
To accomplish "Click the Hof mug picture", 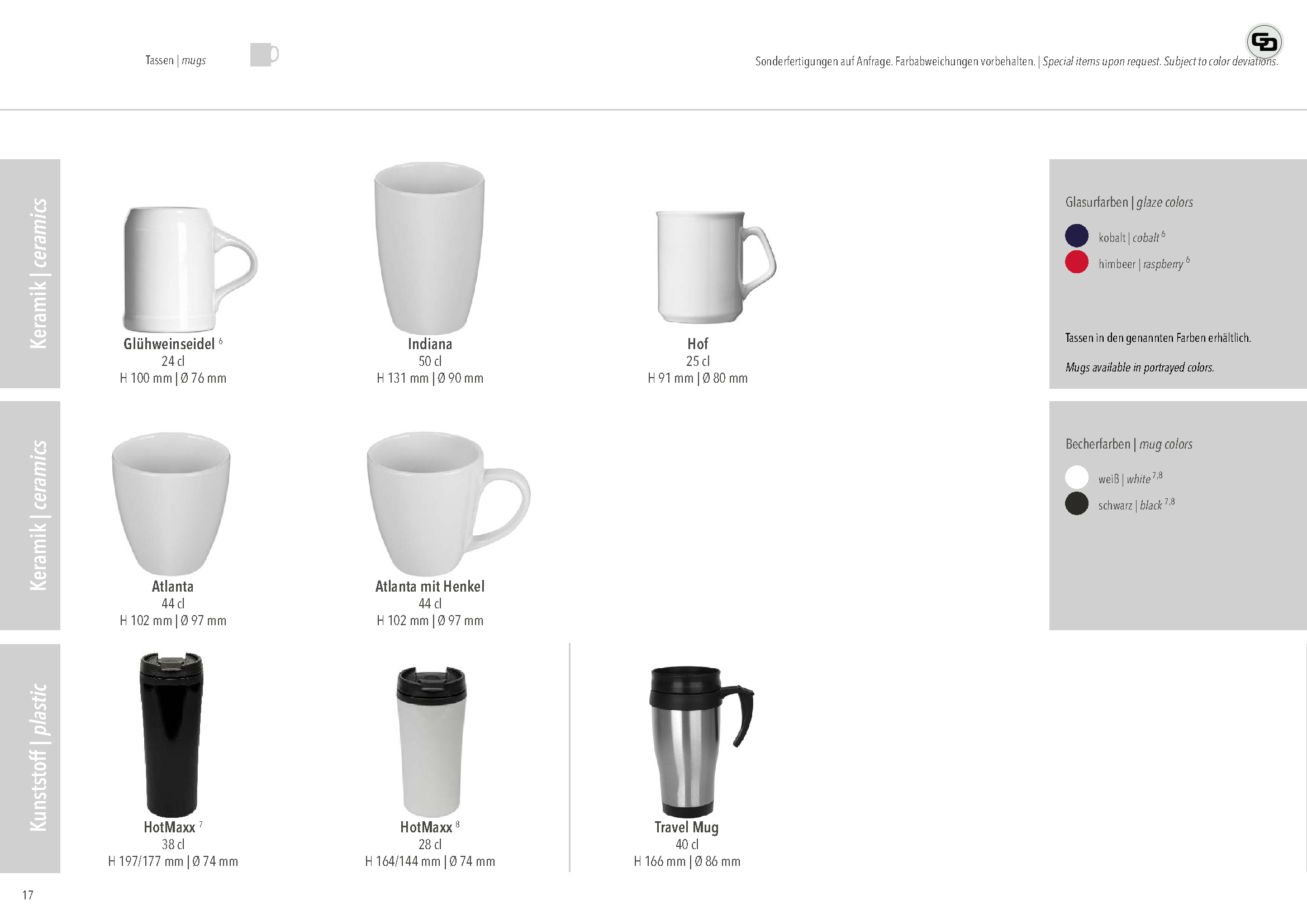I will 716,267.
